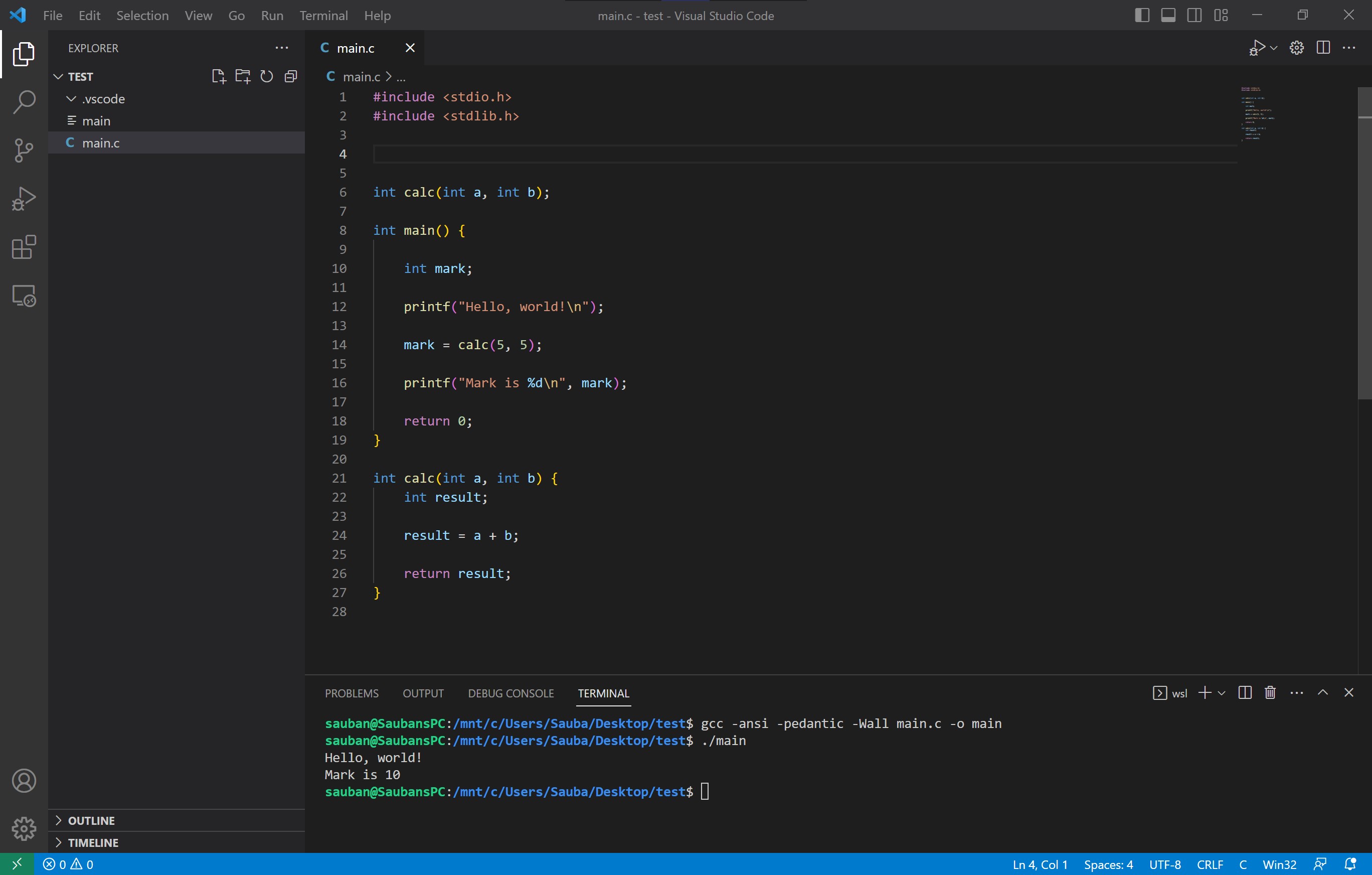Split the editor to the right
The height and width of the screenshot is (875, 1372).
pyautogui.click(x=1323, y=48)
